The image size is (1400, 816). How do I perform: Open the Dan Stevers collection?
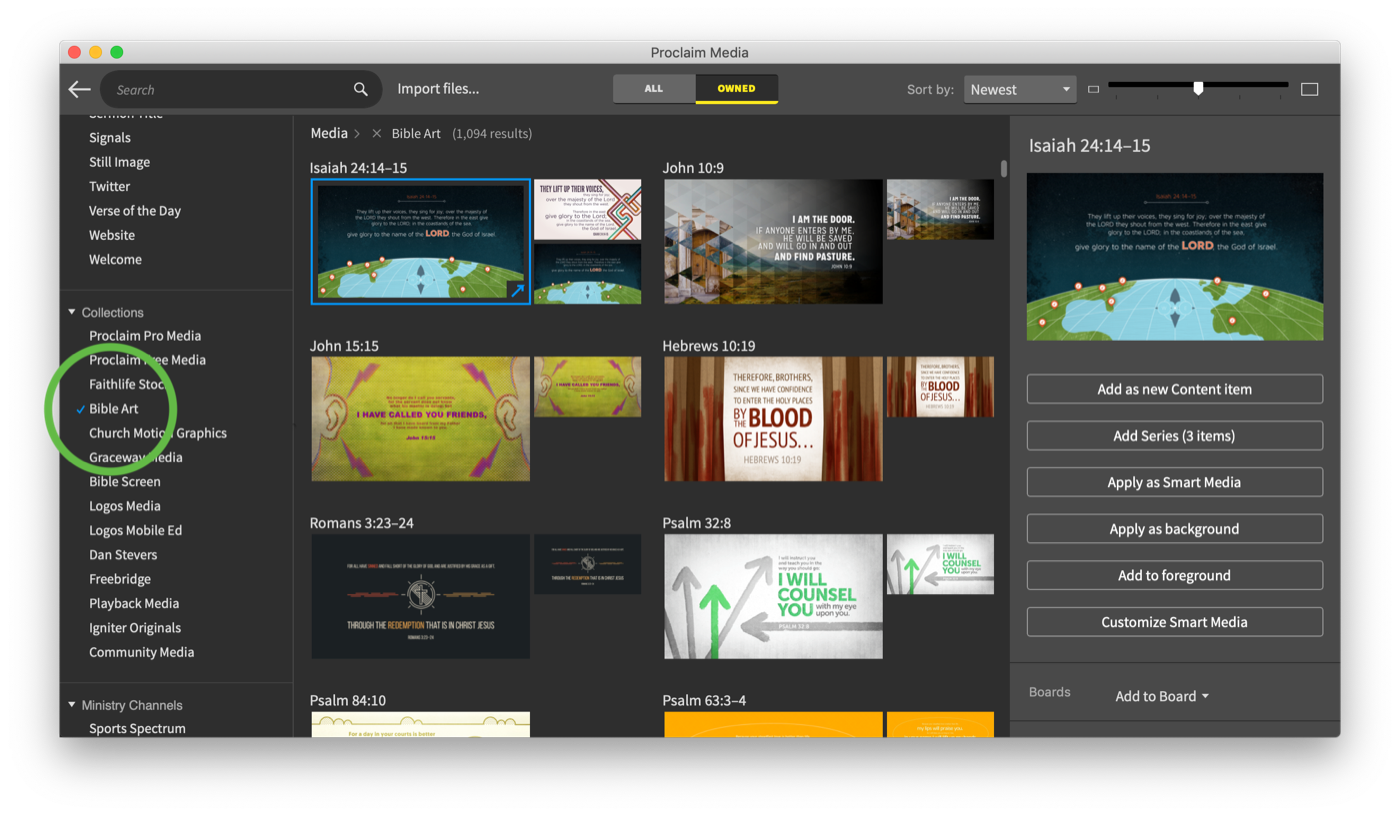[123, 554]
